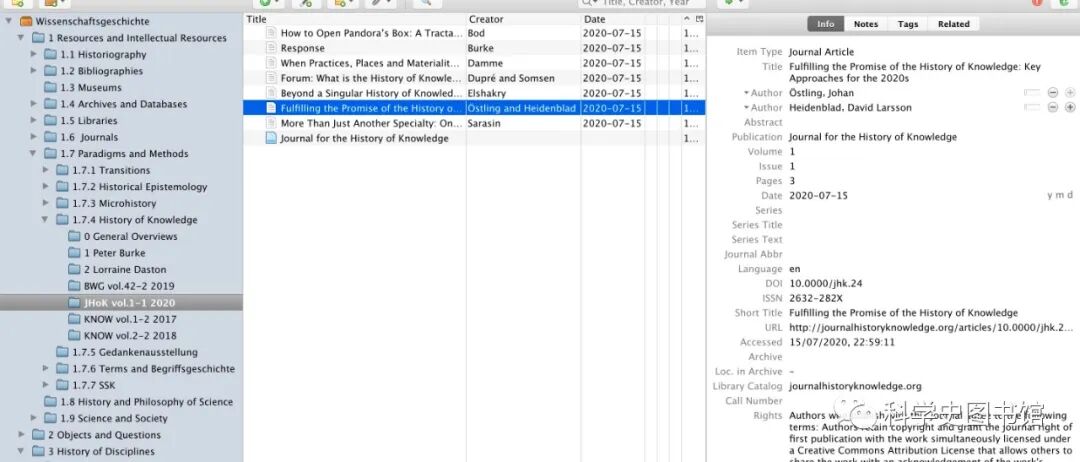Click the 1.7.5 Gedankenausstellung folder icon
1080x462 pixels.
(62, 352)
